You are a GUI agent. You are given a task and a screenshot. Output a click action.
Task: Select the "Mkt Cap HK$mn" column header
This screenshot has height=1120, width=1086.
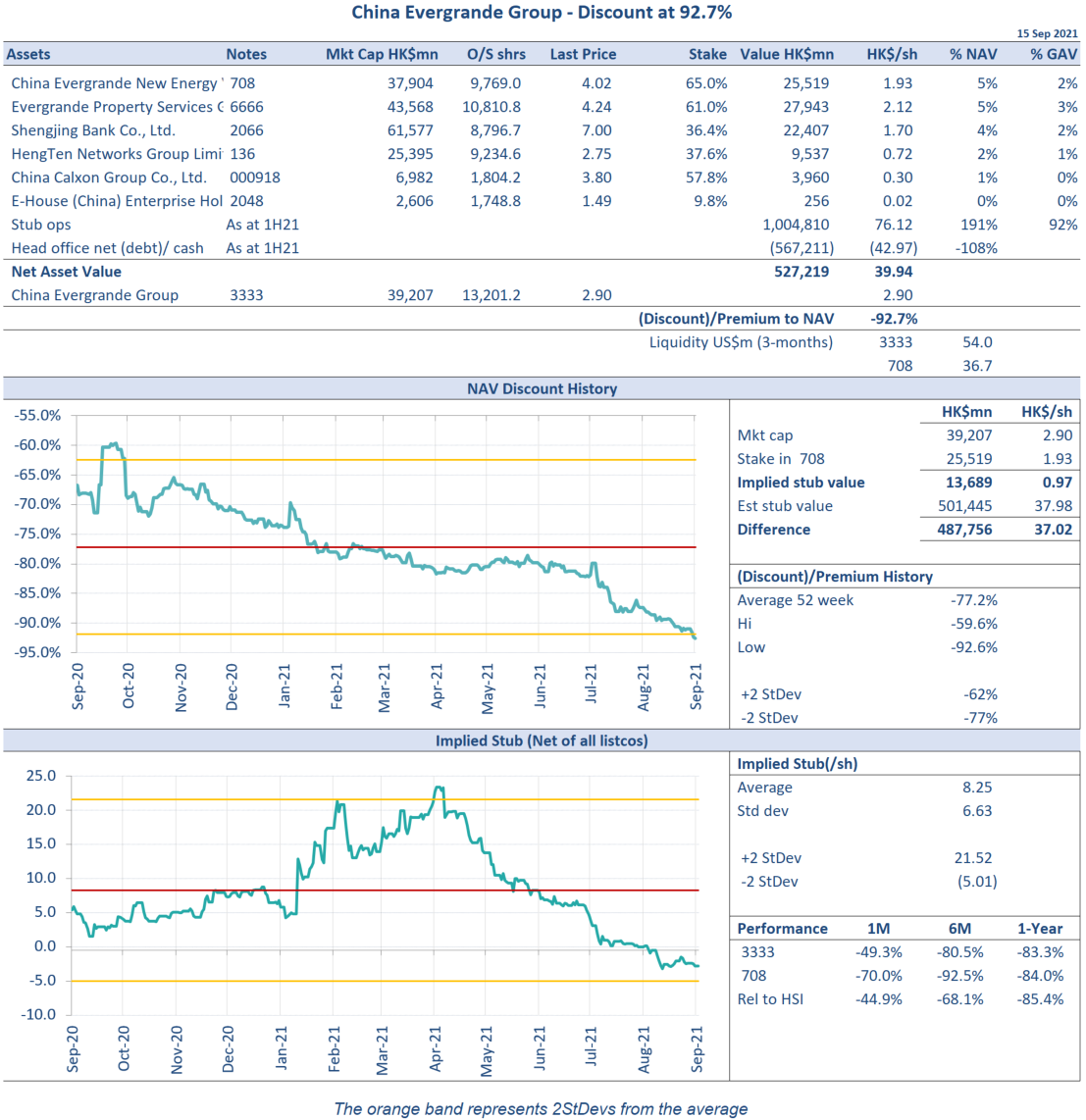382,54
